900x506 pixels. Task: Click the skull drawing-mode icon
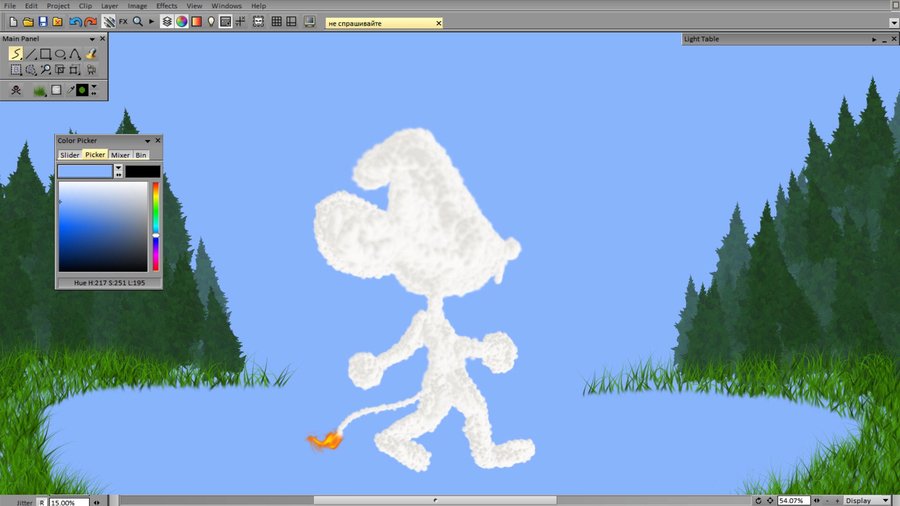[x=16, y=90]
